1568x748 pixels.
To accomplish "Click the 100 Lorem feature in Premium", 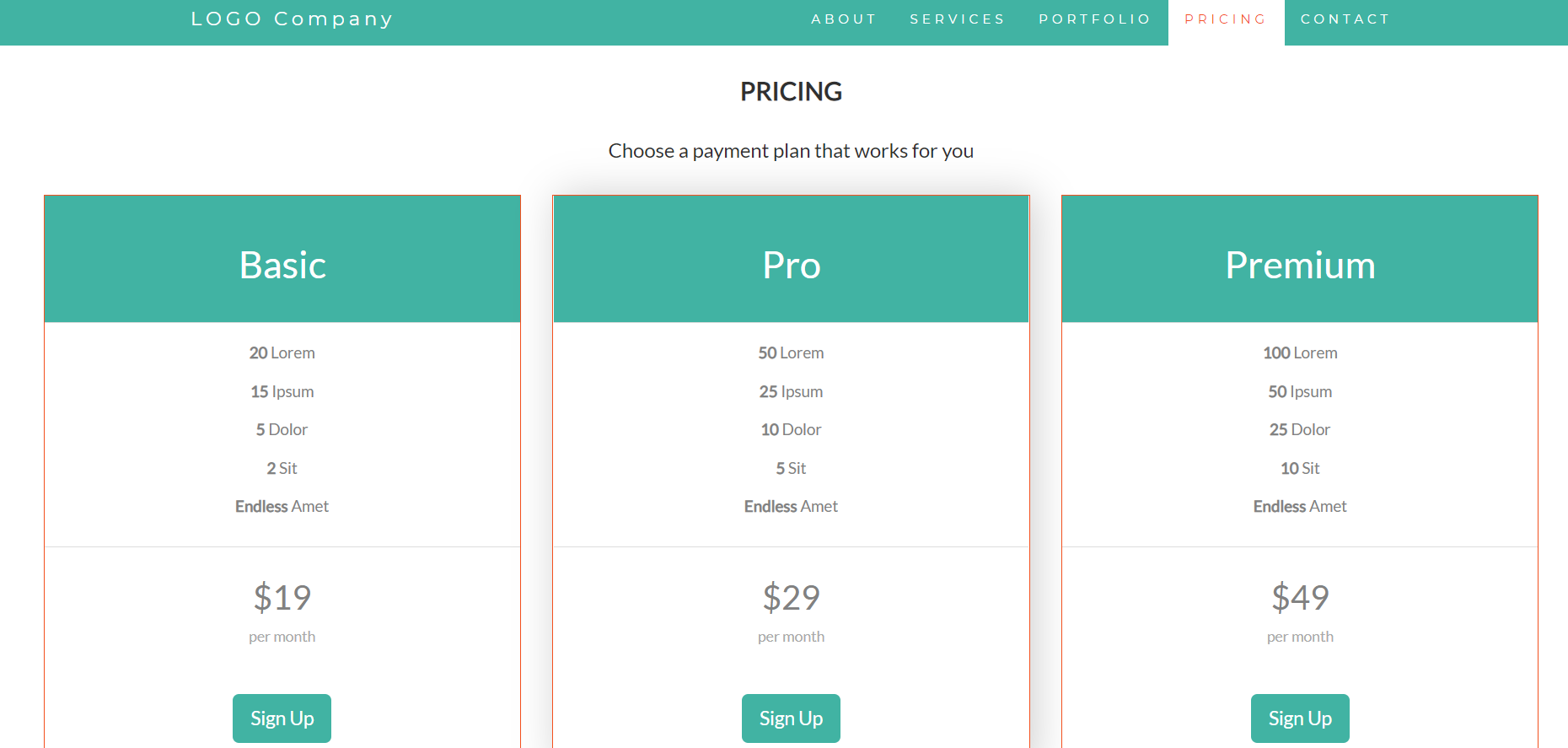I will pos(1300,352).
